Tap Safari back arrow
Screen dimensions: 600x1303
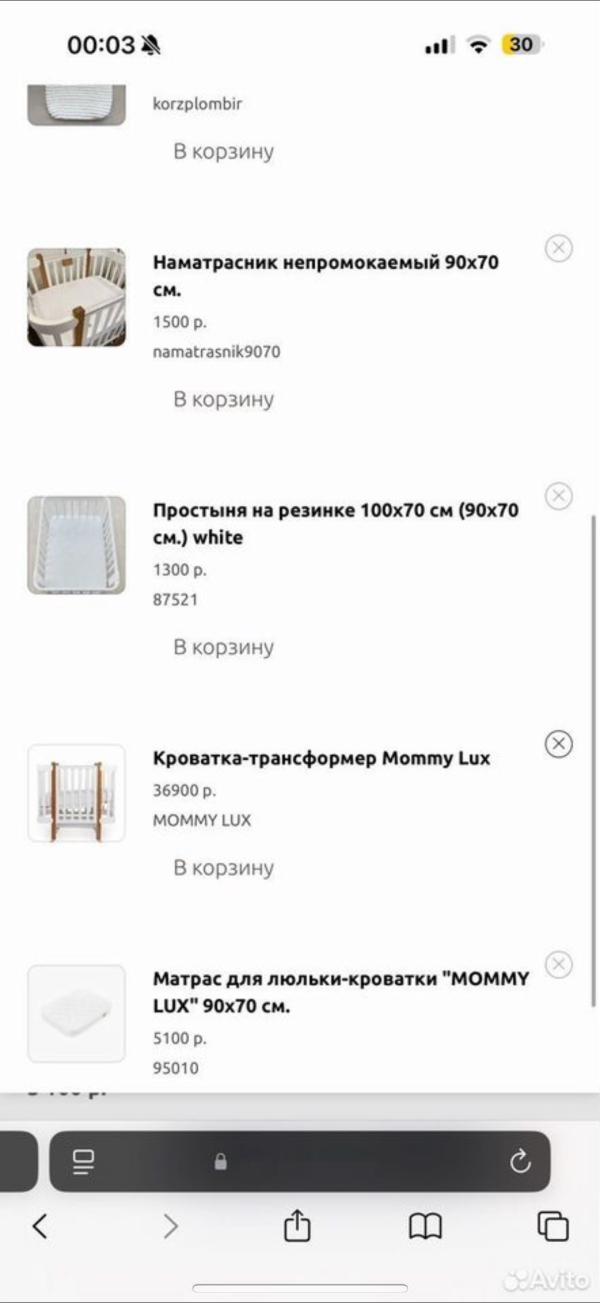pos(40,1226)
